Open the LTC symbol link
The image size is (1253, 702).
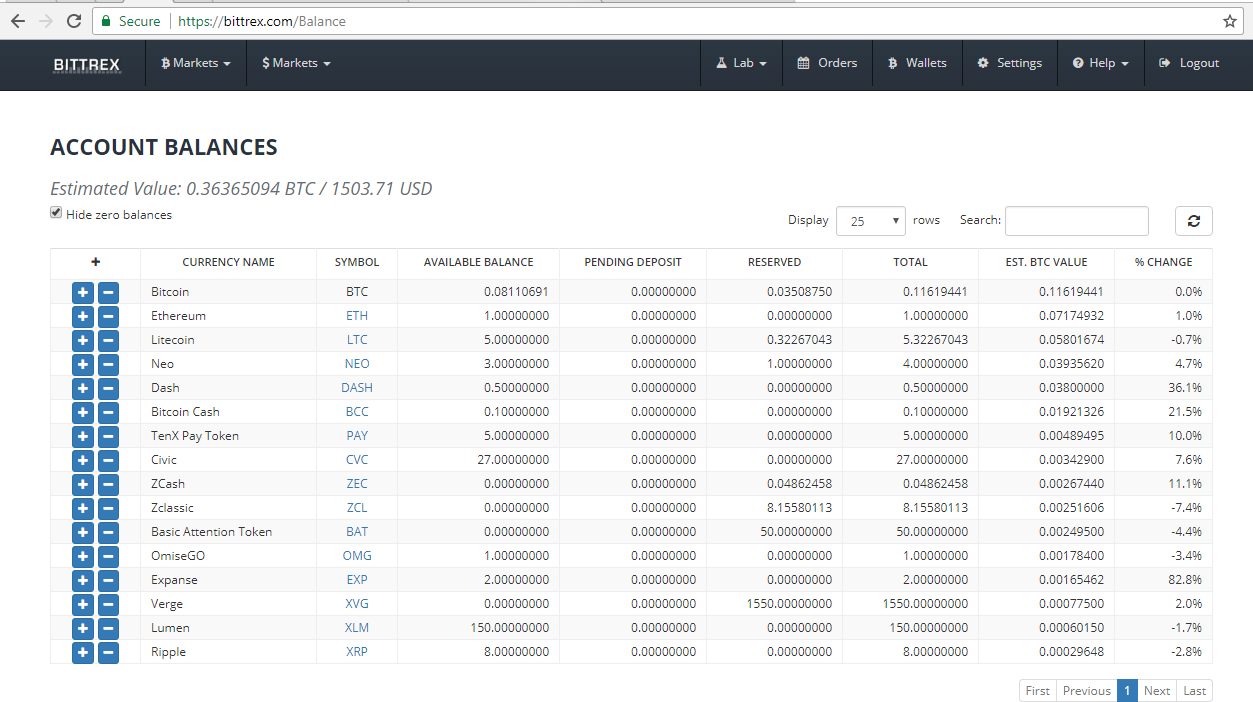click(x=357, y=340)
